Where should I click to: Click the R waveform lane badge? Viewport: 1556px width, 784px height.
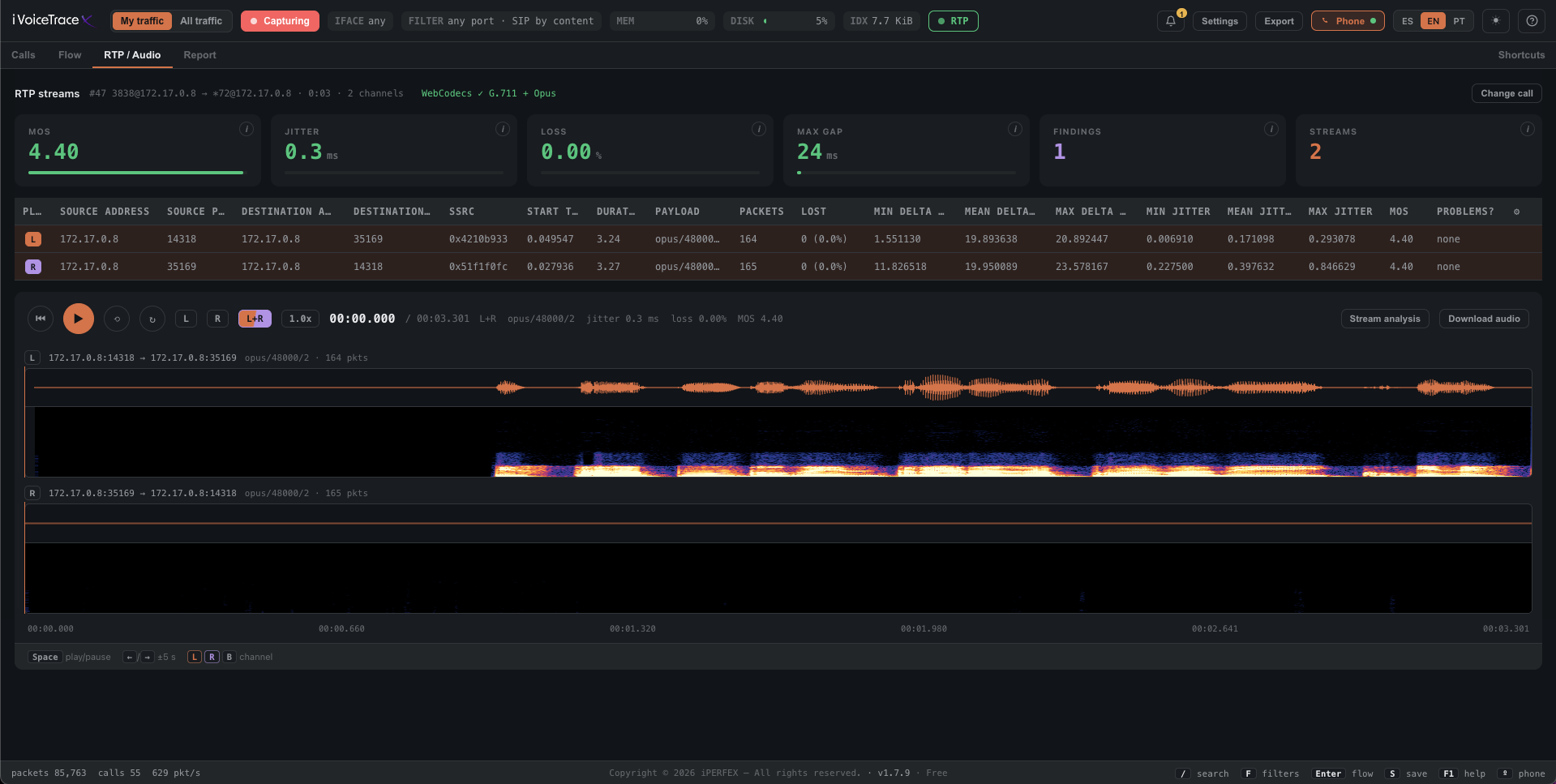pos(32,493)
